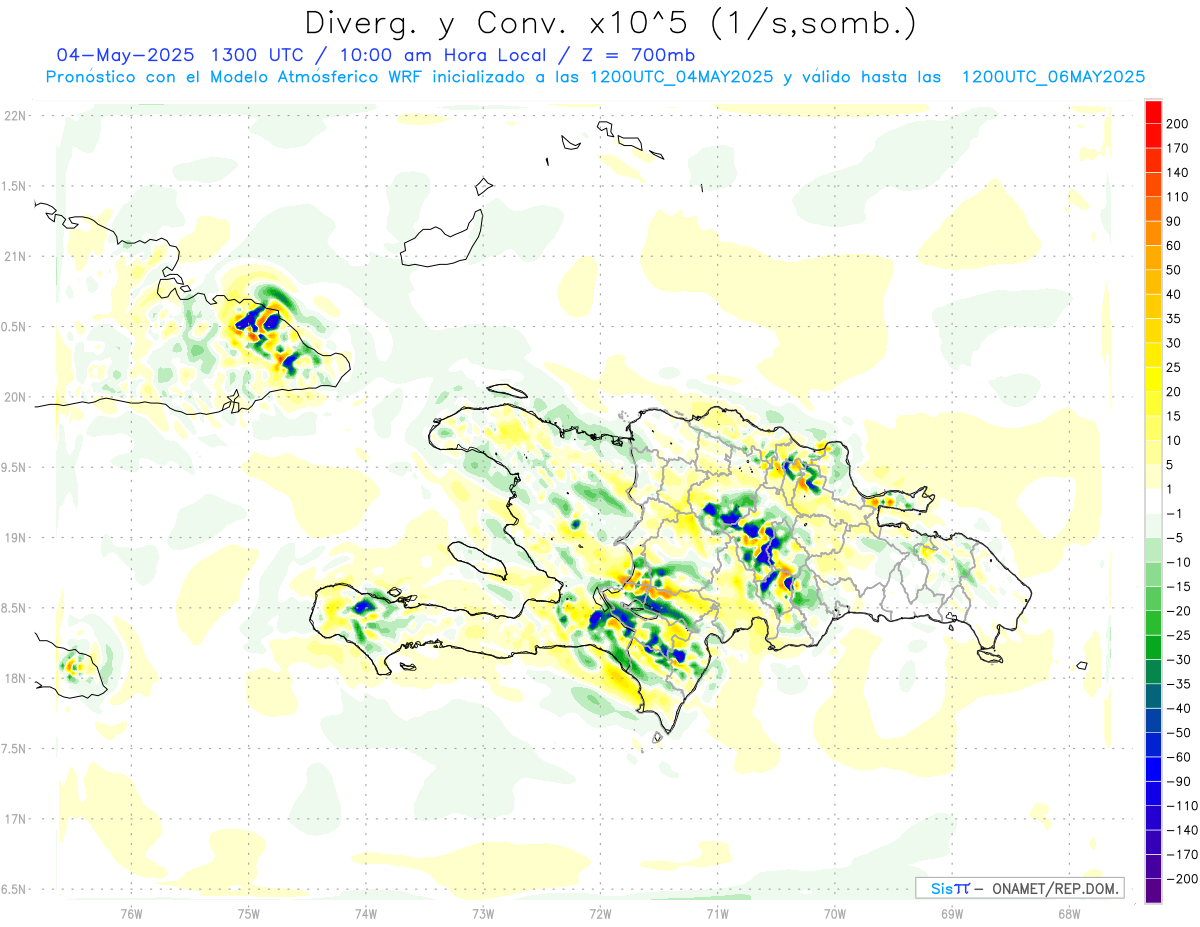The image size is (1200, 927).
Task: Pick the orange swatch between 60 and 90
Action: click(x=1154, y=234)
